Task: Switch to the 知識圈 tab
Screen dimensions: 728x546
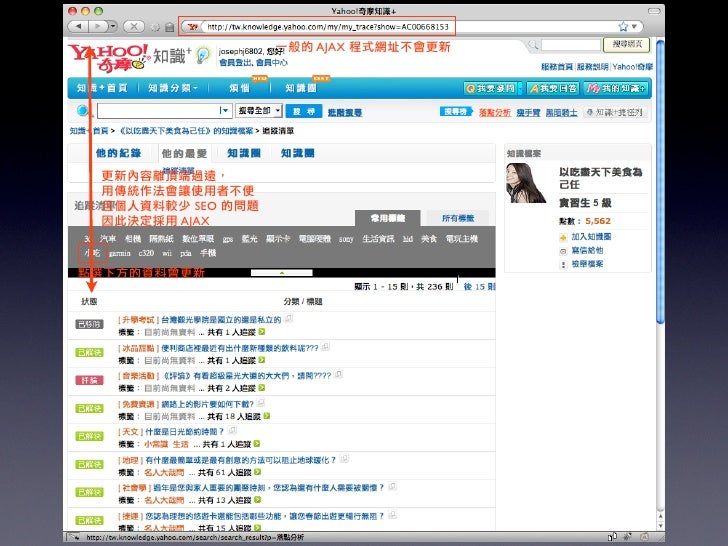Action: [x=244, y=153]
